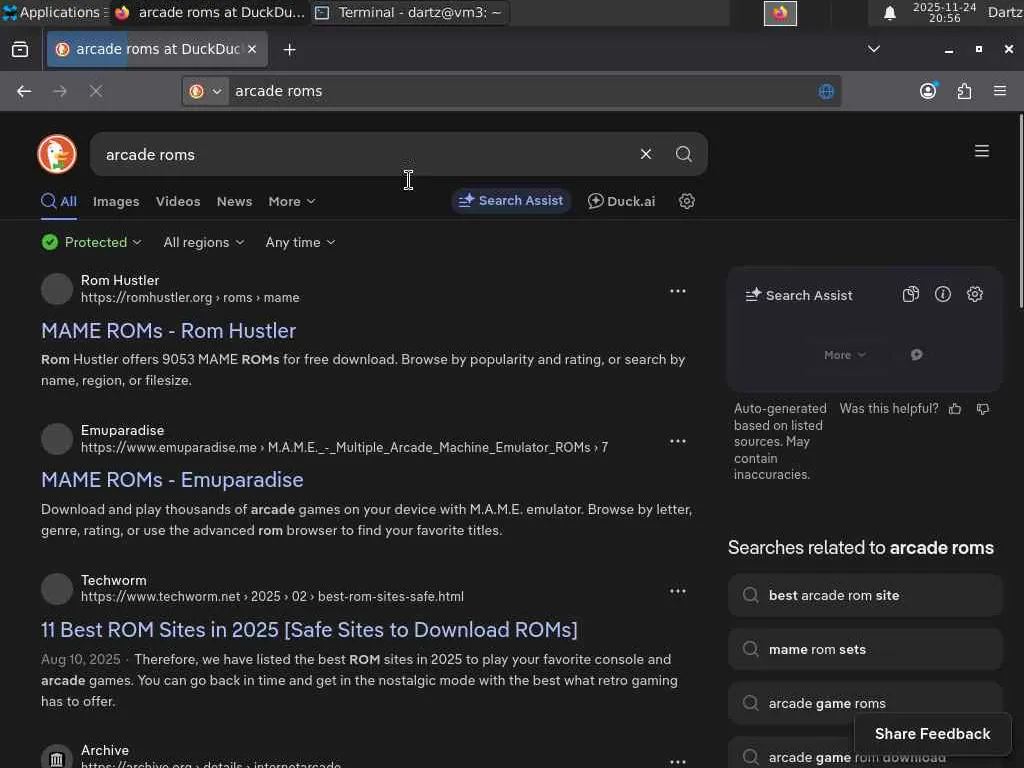Click the techworm.net URL breadcrumb
Viewport: 1024px width, 768px height.
point(272,597)
